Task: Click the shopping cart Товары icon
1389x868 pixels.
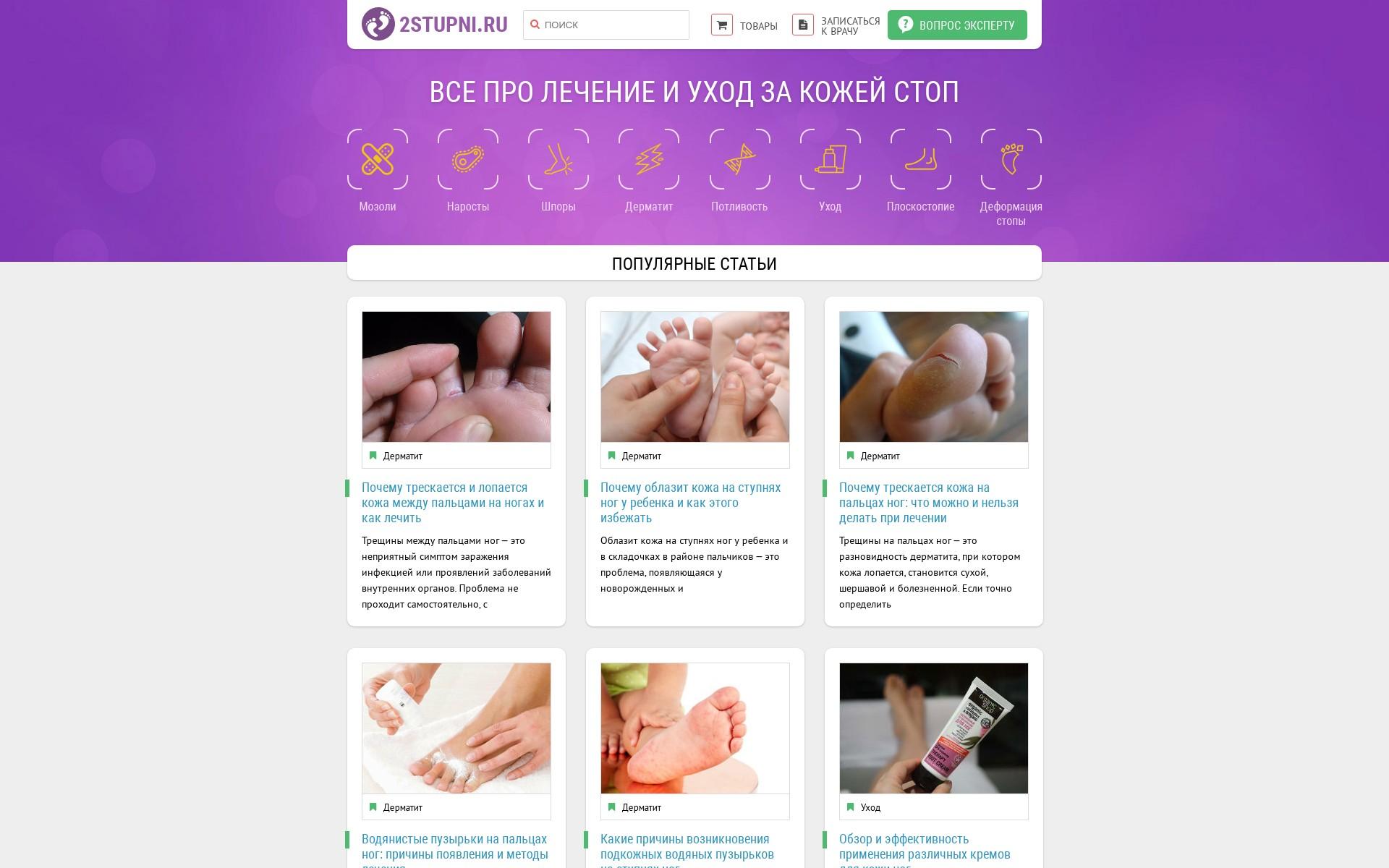Action: (x=721, y=25)
